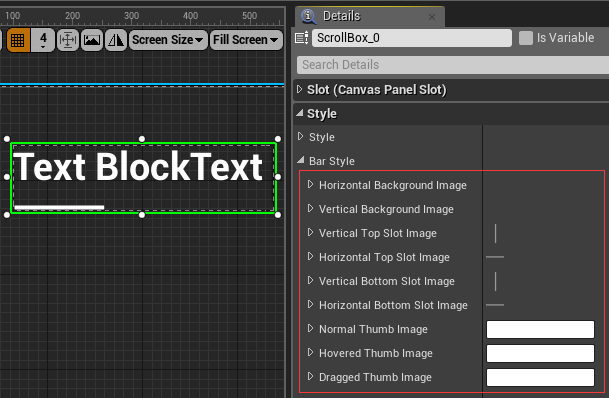Screen dimensions: 609x398
Task: Click the Normal Thumb Image white preview
Action: click(x=540, y=329)
